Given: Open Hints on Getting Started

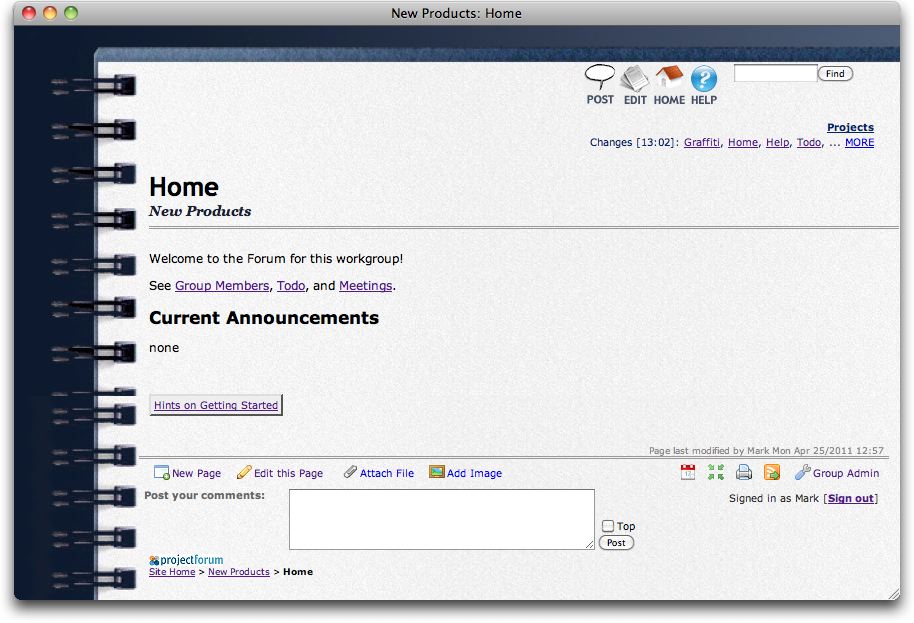Looking at the screenshot, I should 216,405.
